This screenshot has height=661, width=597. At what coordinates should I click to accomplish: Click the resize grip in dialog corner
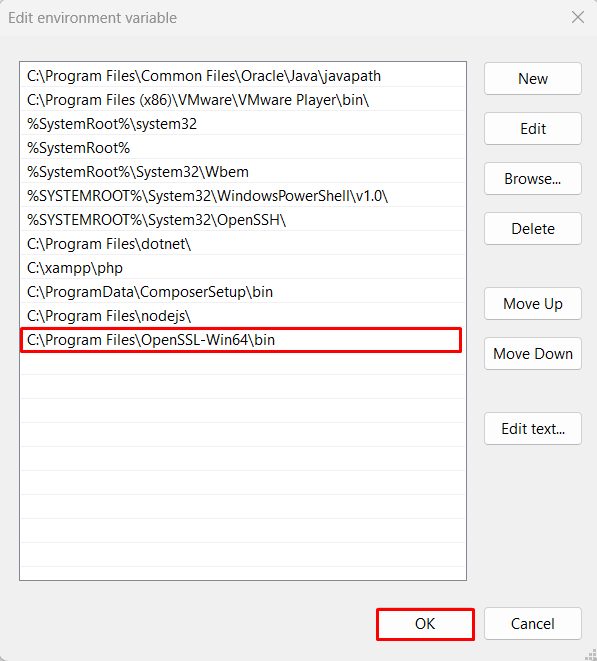[591, 655]
